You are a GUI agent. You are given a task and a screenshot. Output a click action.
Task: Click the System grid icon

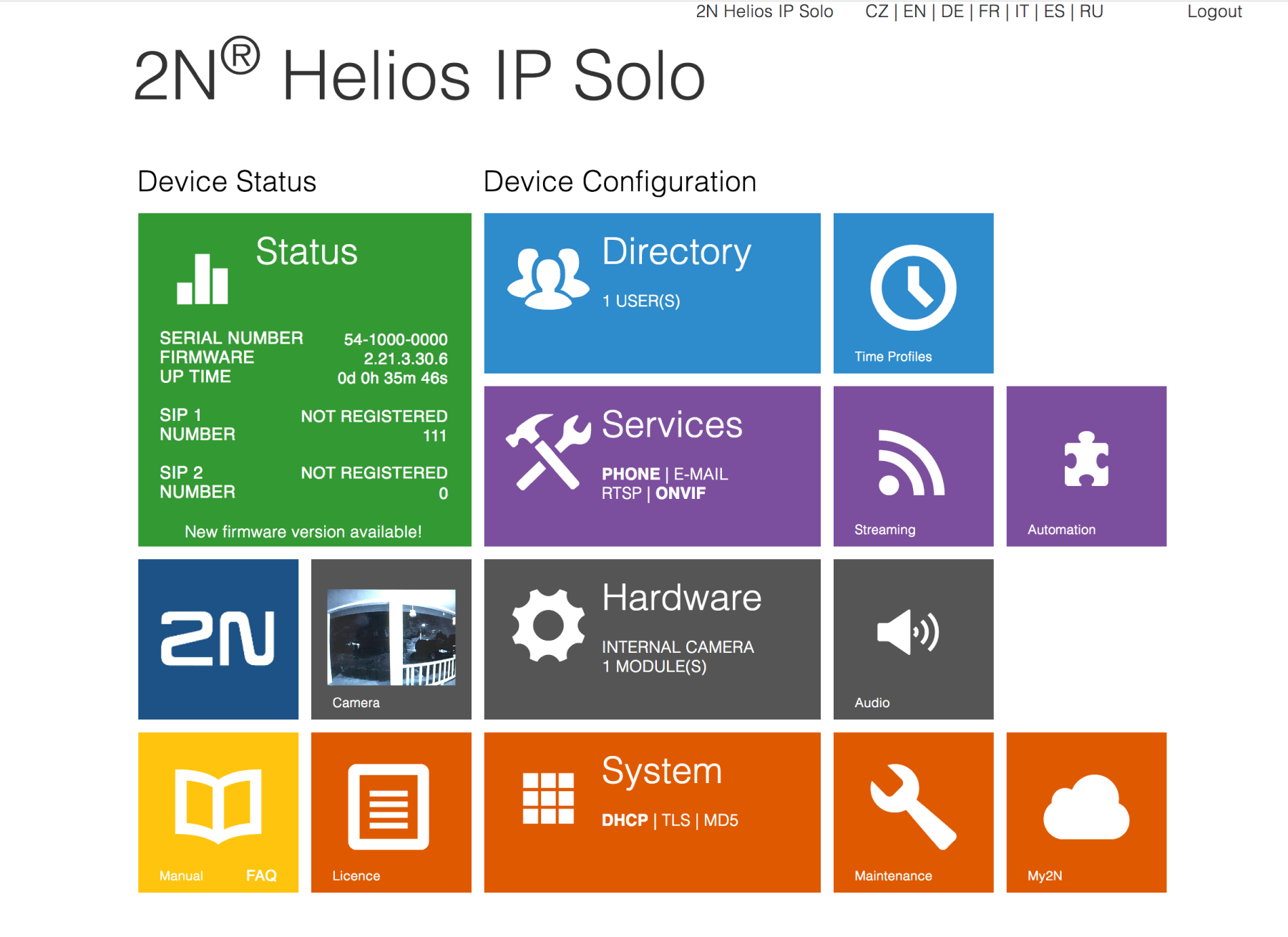pyautogui.click(x=548, y=798)
